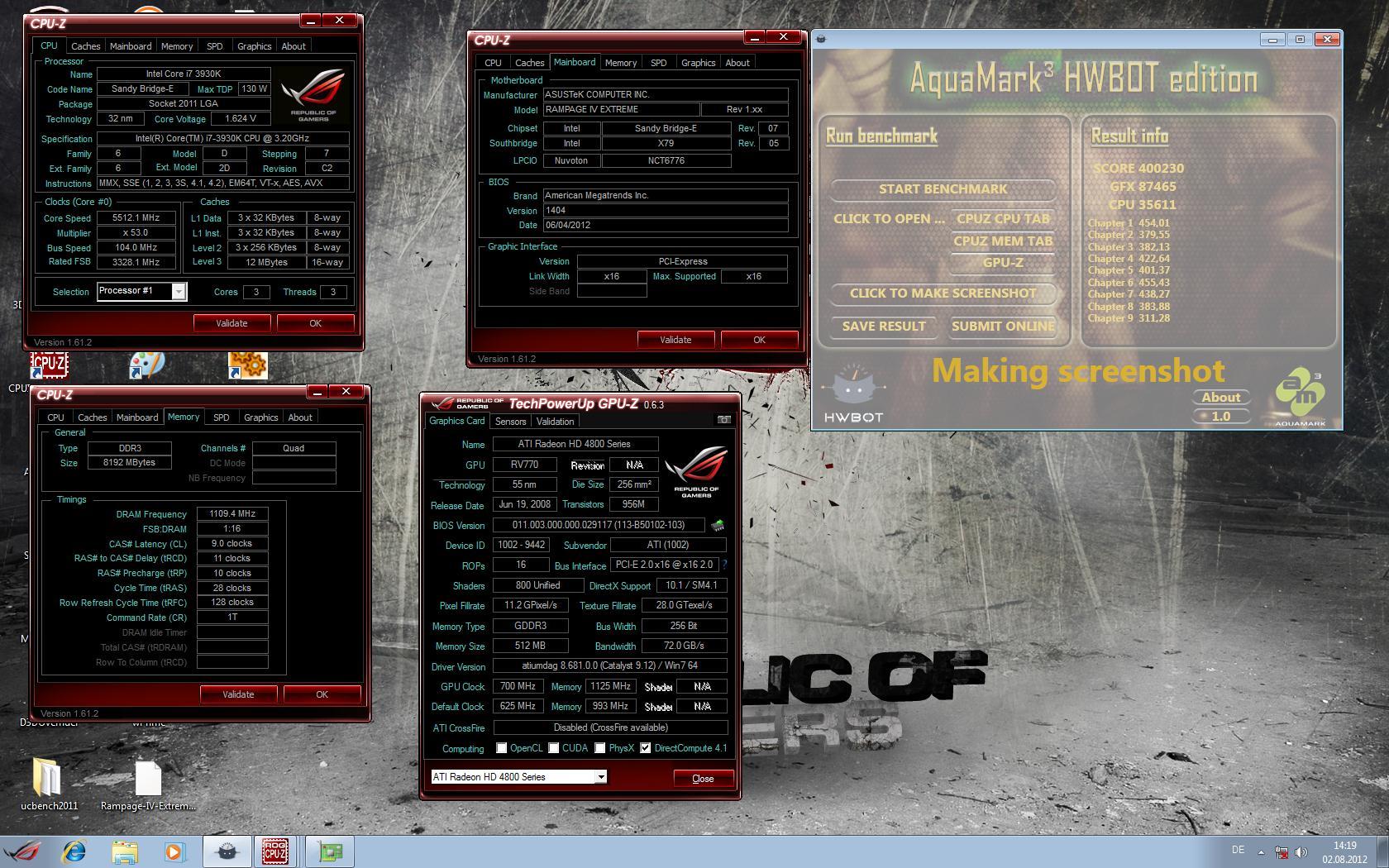Open Windows Media Player from taskbar
The height and width of the screenshot is (868, 1389).
[174, 851]
